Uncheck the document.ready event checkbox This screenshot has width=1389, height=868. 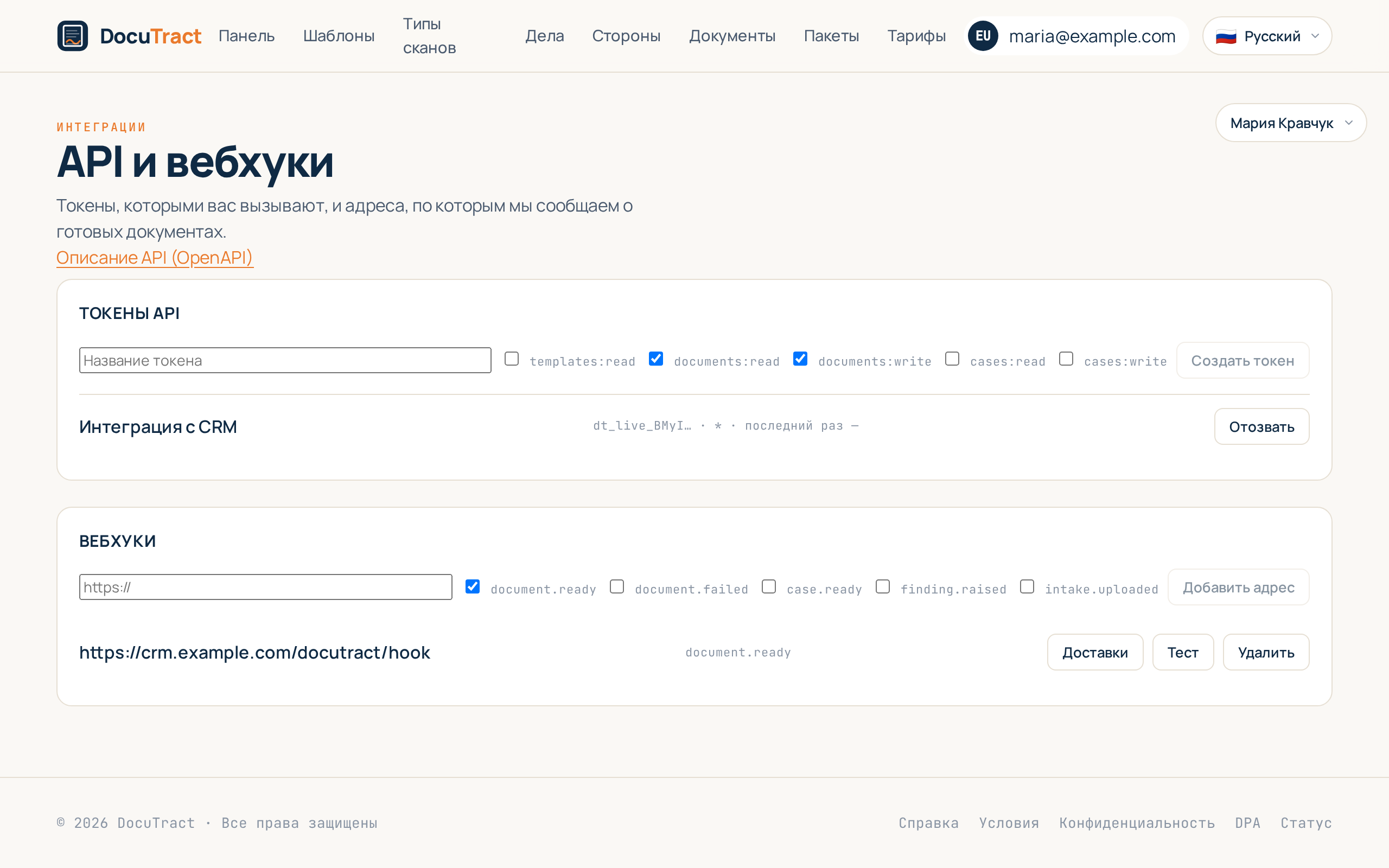click(473, 586)
